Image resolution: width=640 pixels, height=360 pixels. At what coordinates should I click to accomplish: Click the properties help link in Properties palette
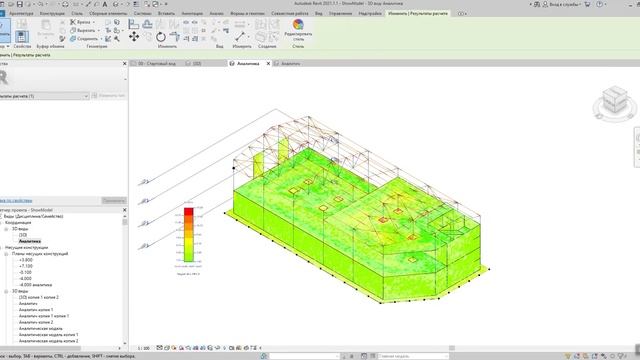[16, 201]
